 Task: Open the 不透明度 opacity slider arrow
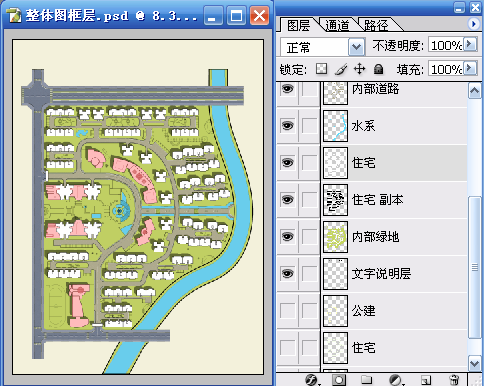(x=470, y=44)
